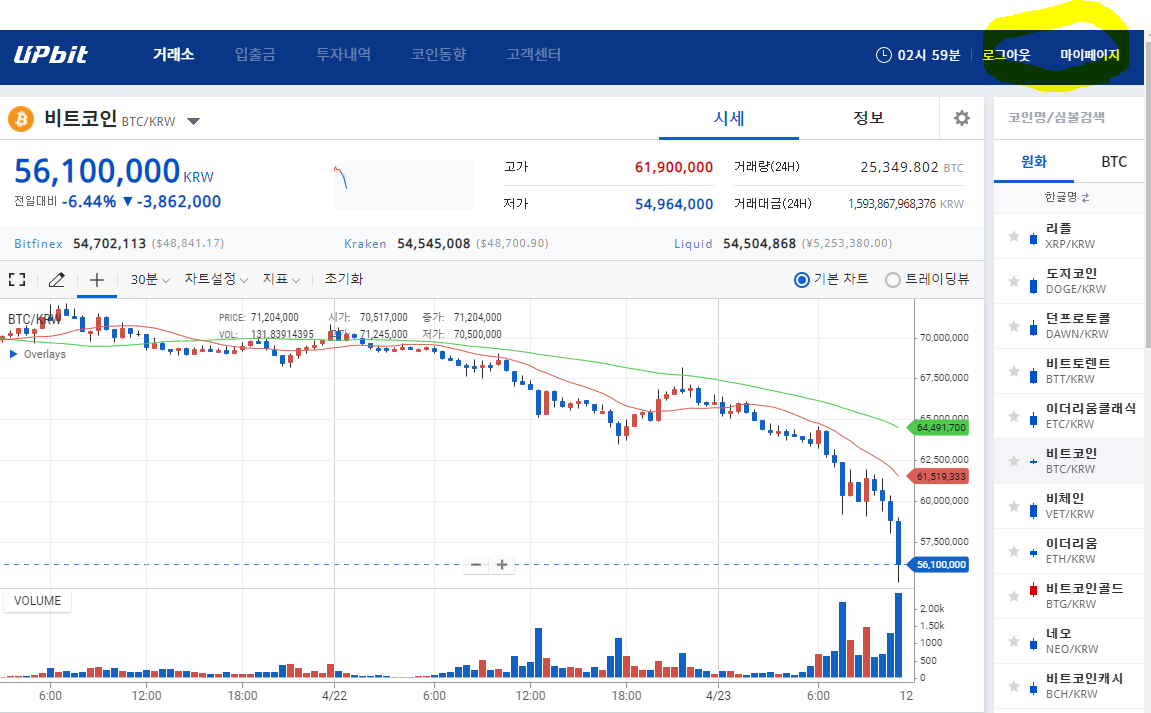
Task: Open the 차트설정 dropdown
Action: tap(216, 280)
